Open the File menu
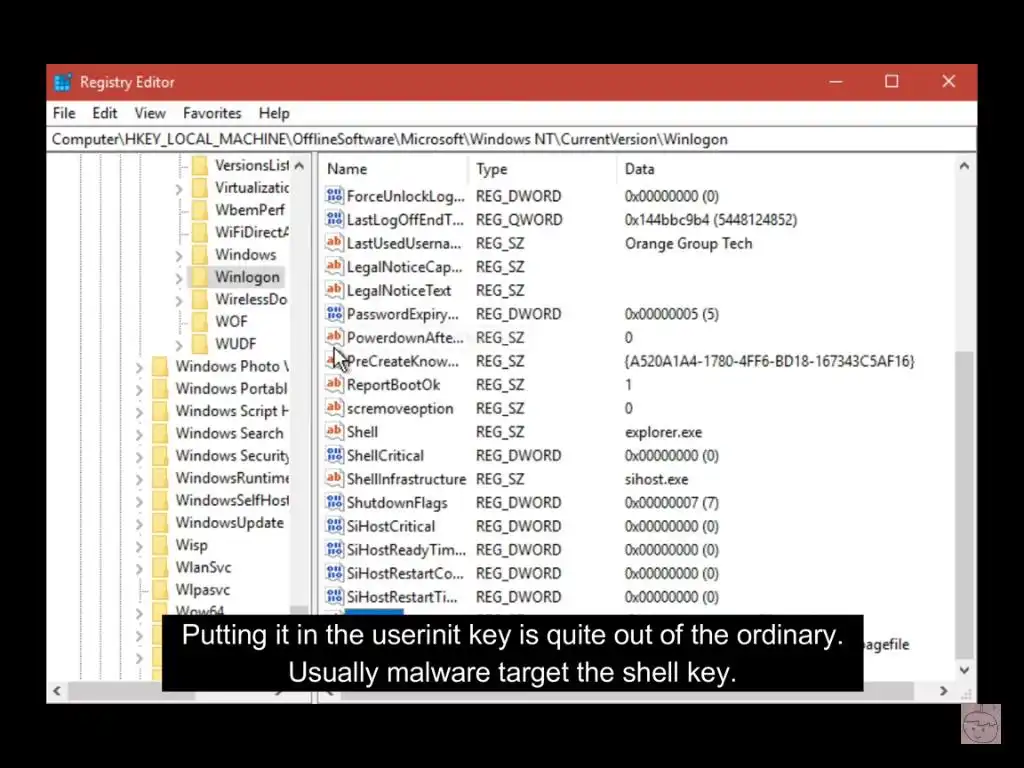The height and width of the screenshot is (768, 1024). point(64,113)
